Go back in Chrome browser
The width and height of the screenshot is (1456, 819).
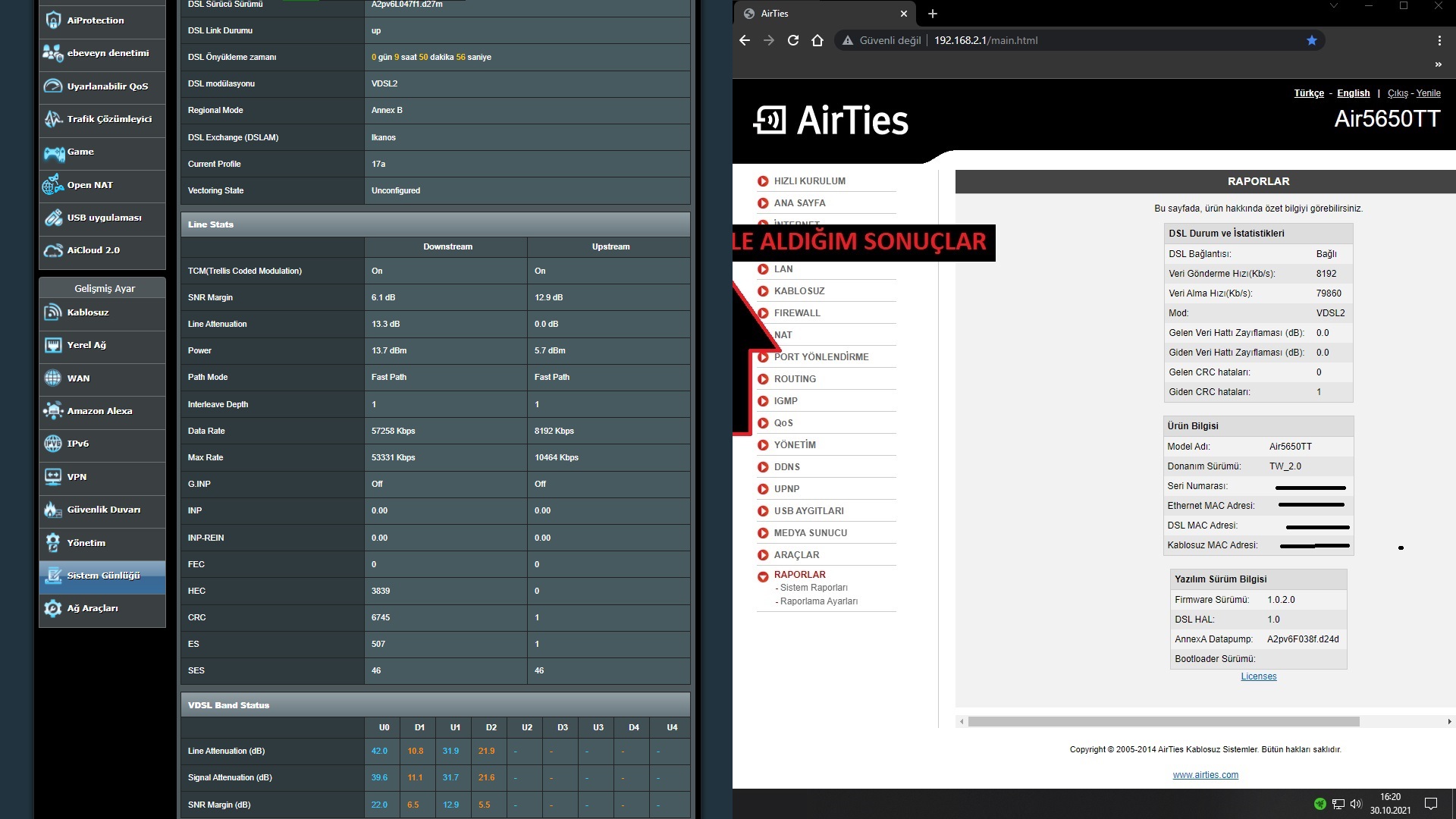[x=745, y=40]
